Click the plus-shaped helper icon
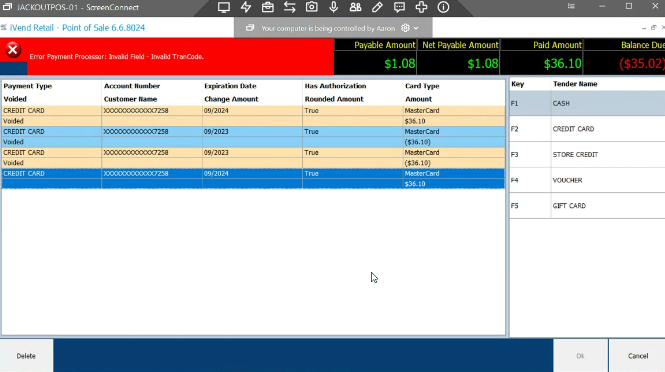The width and height of the screenshot is (665, 372). (421, 7)
